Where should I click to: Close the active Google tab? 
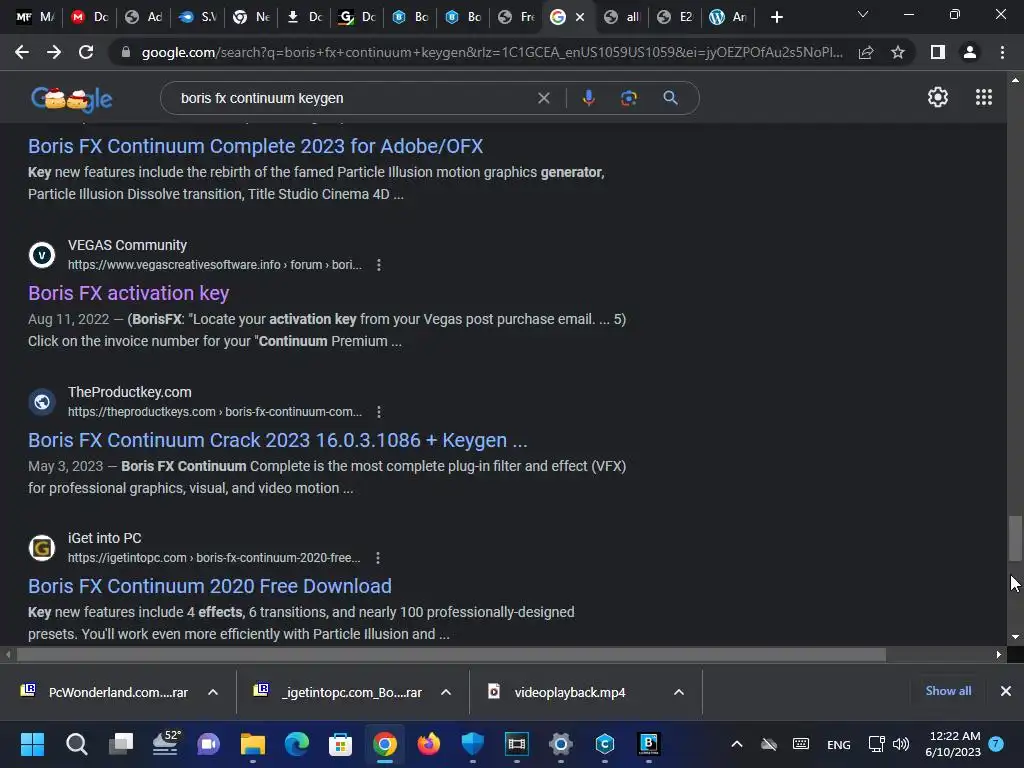click(580, 18)
